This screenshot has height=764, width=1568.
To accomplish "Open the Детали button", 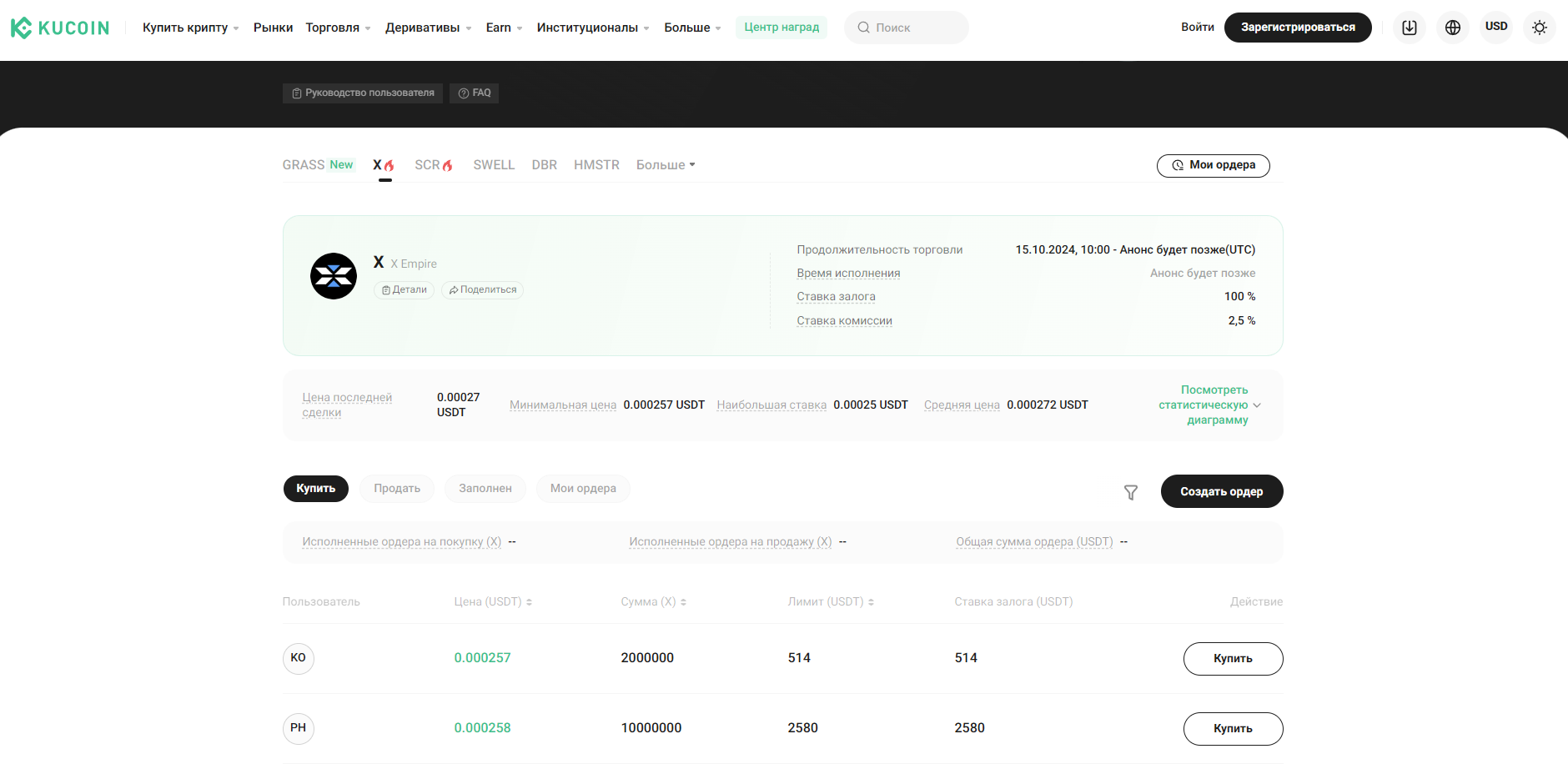I will [405, 289].
